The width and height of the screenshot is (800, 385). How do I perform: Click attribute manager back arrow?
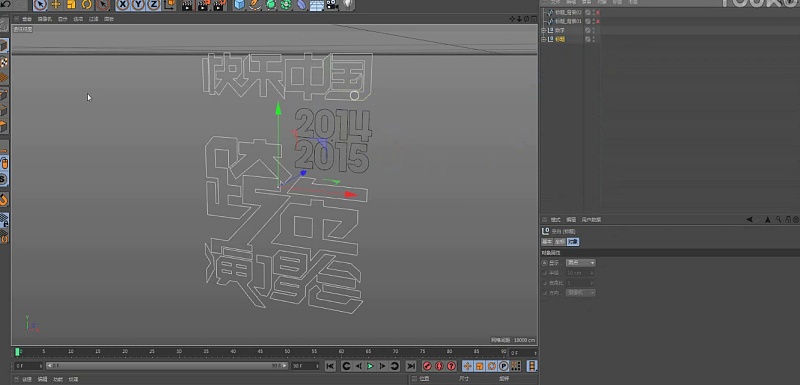[749, 220]
